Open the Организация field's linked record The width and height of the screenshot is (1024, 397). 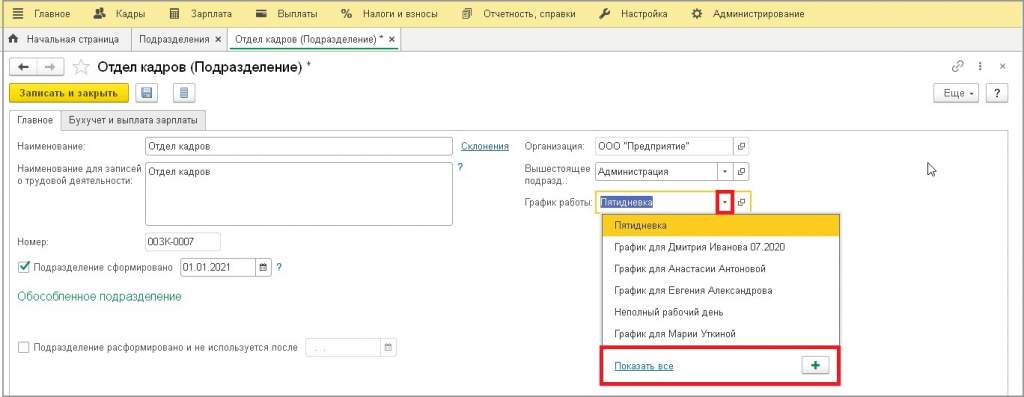coord(741,146)
